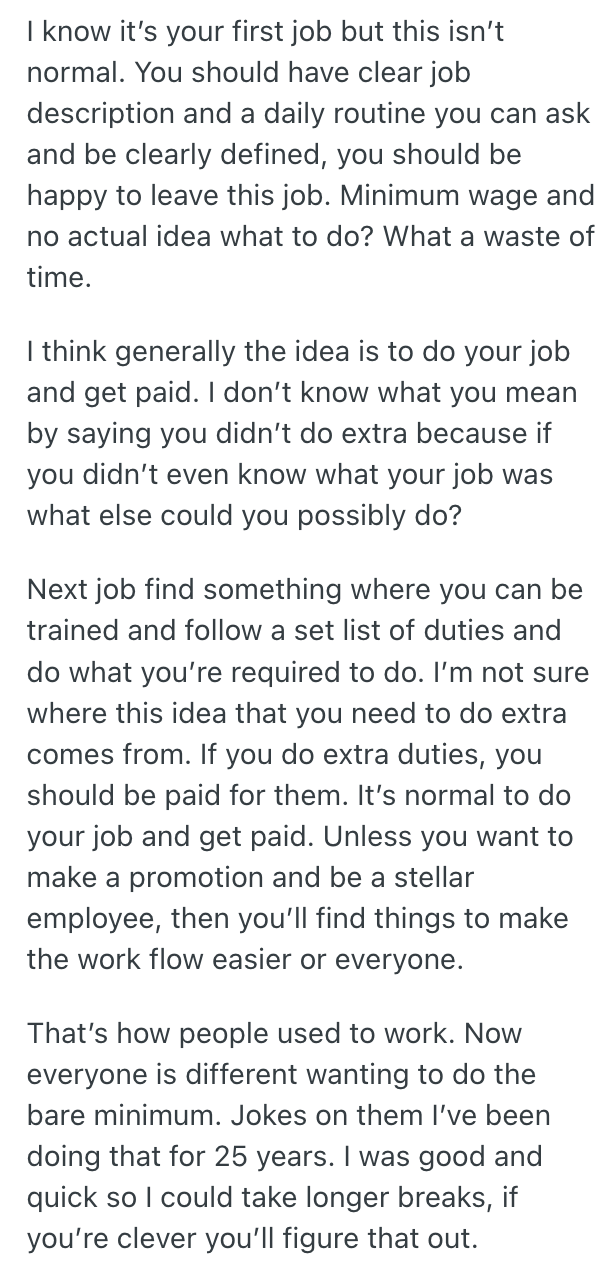Click the paragraph starting "Next job find something"
616x1272 pixels.
point(307,776)
